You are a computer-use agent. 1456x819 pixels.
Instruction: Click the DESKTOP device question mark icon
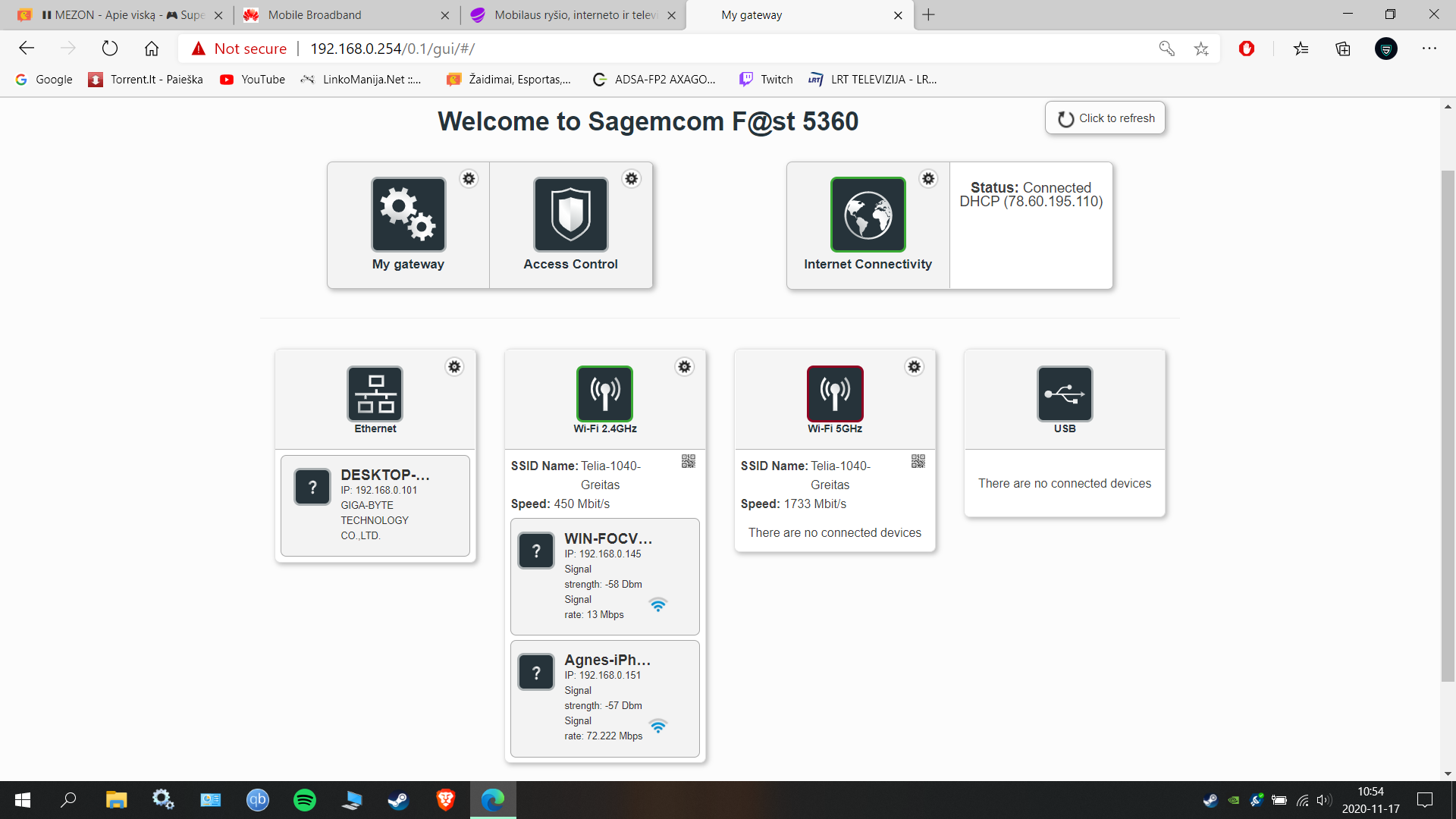(312, 487)
